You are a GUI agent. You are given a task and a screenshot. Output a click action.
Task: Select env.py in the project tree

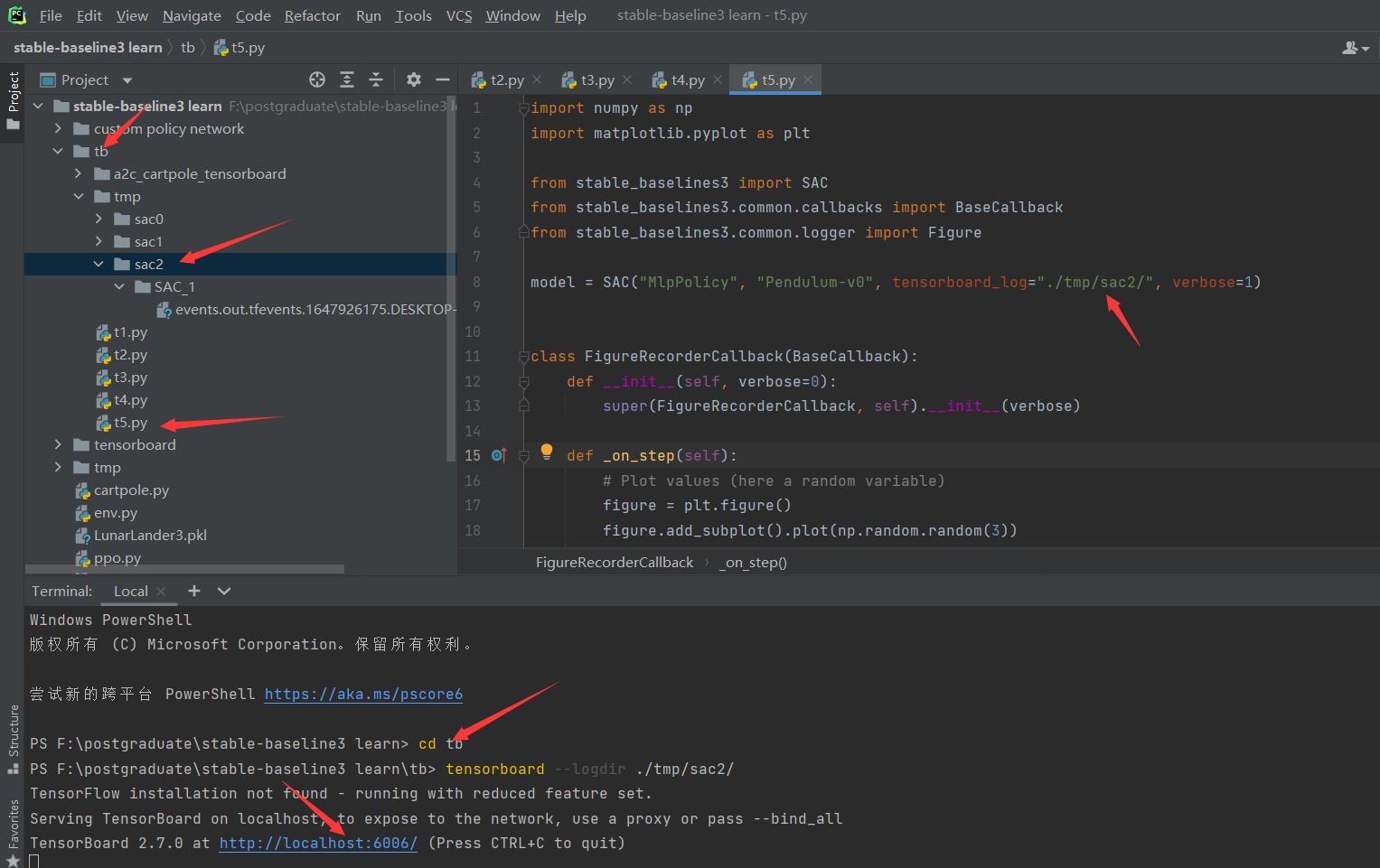107,512
